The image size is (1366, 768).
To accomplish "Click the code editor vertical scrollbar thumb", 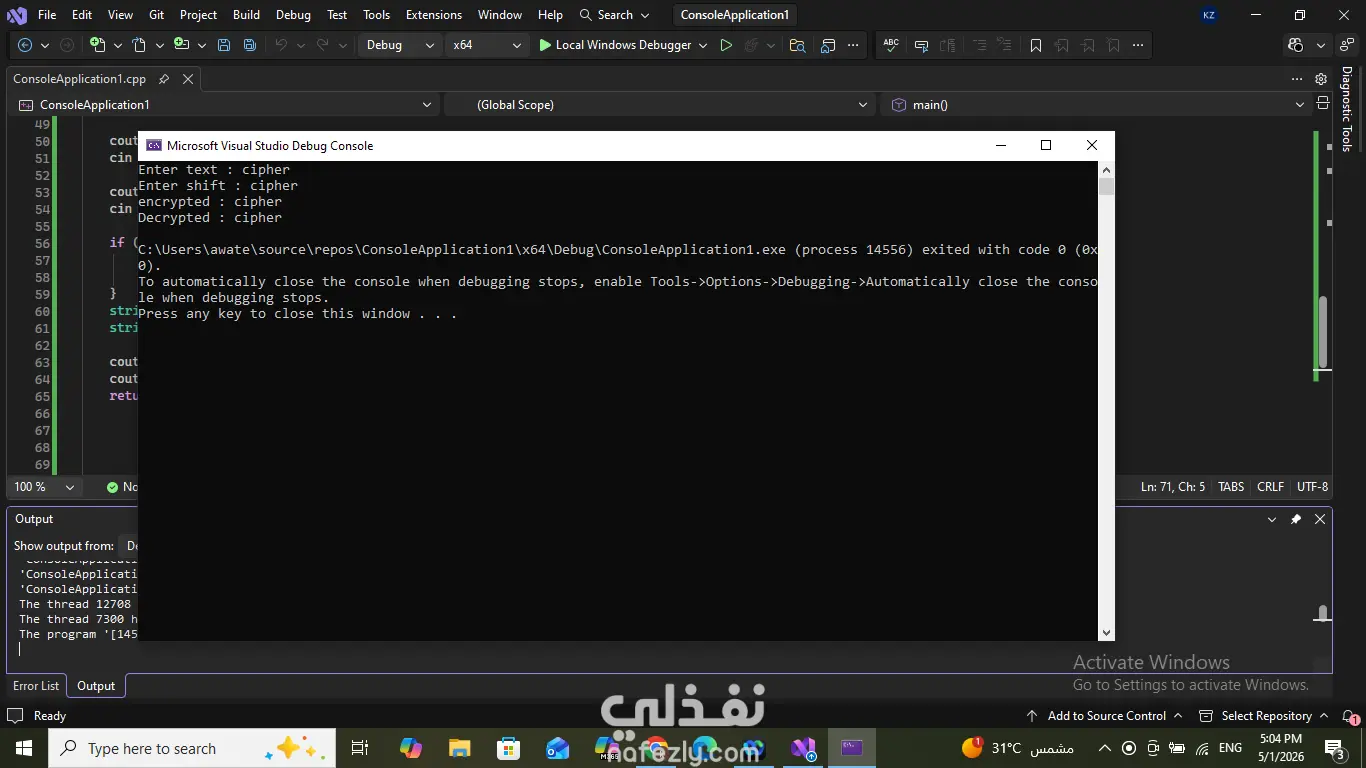I will click(1323, 333).
